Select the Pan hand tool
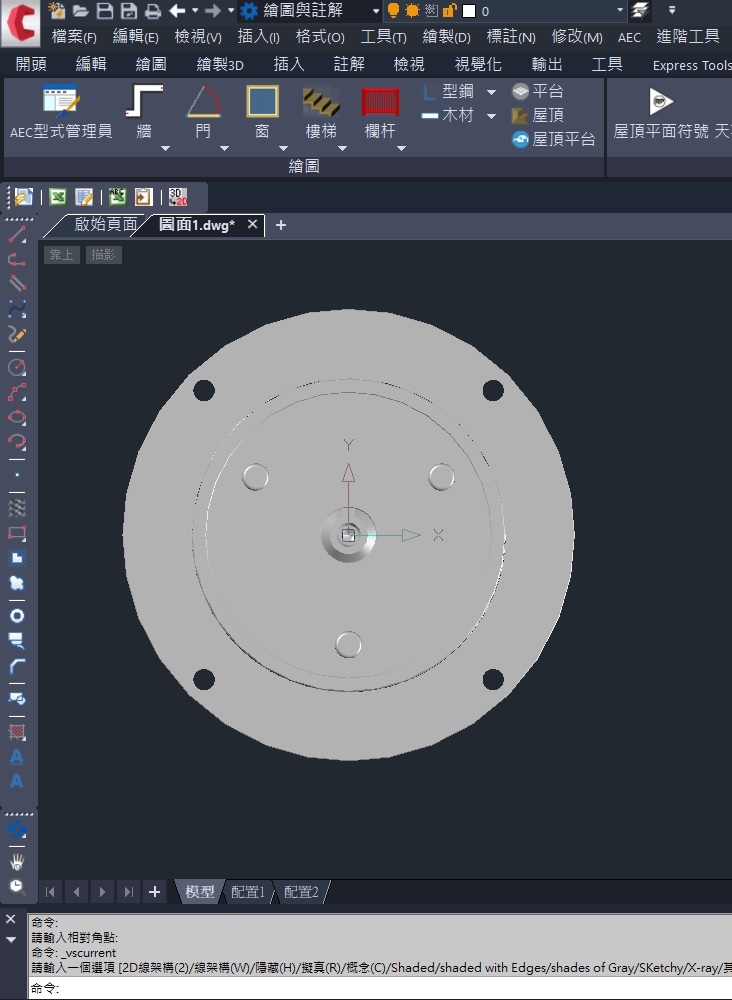 coord(17,862)
